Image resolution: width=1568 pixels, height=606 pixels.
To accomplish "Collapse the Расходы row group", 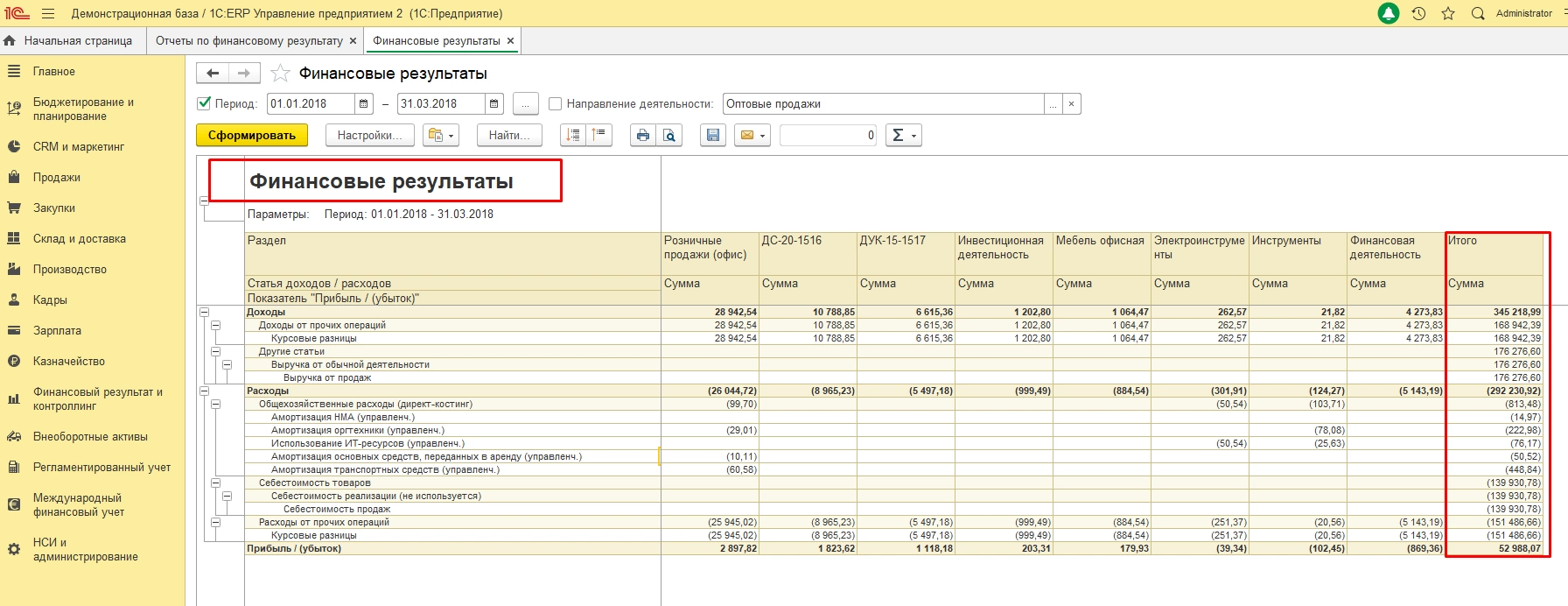I will tap(204, 391).
